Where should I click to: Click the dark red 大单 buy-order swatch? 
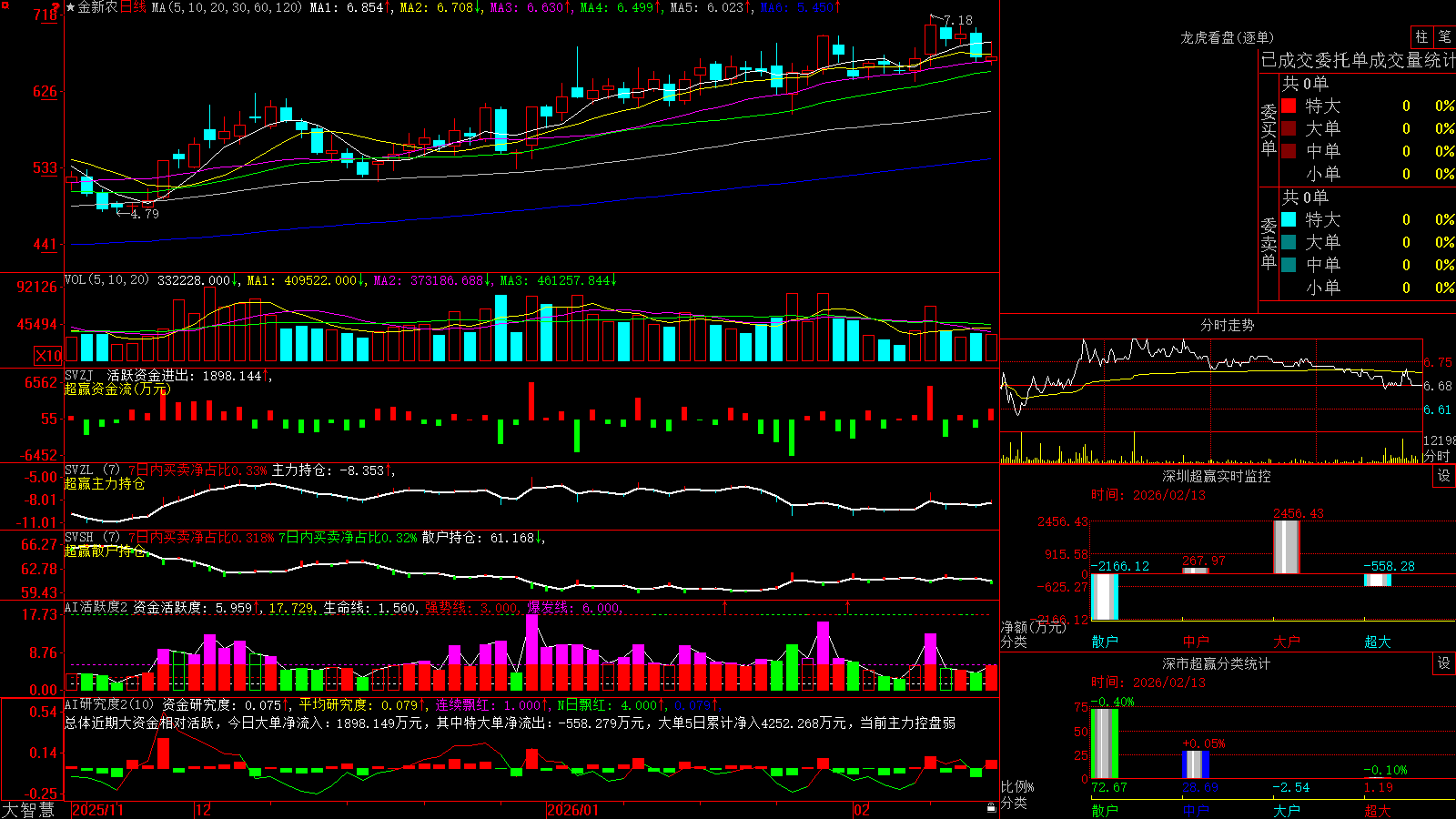coord(1289,128)
